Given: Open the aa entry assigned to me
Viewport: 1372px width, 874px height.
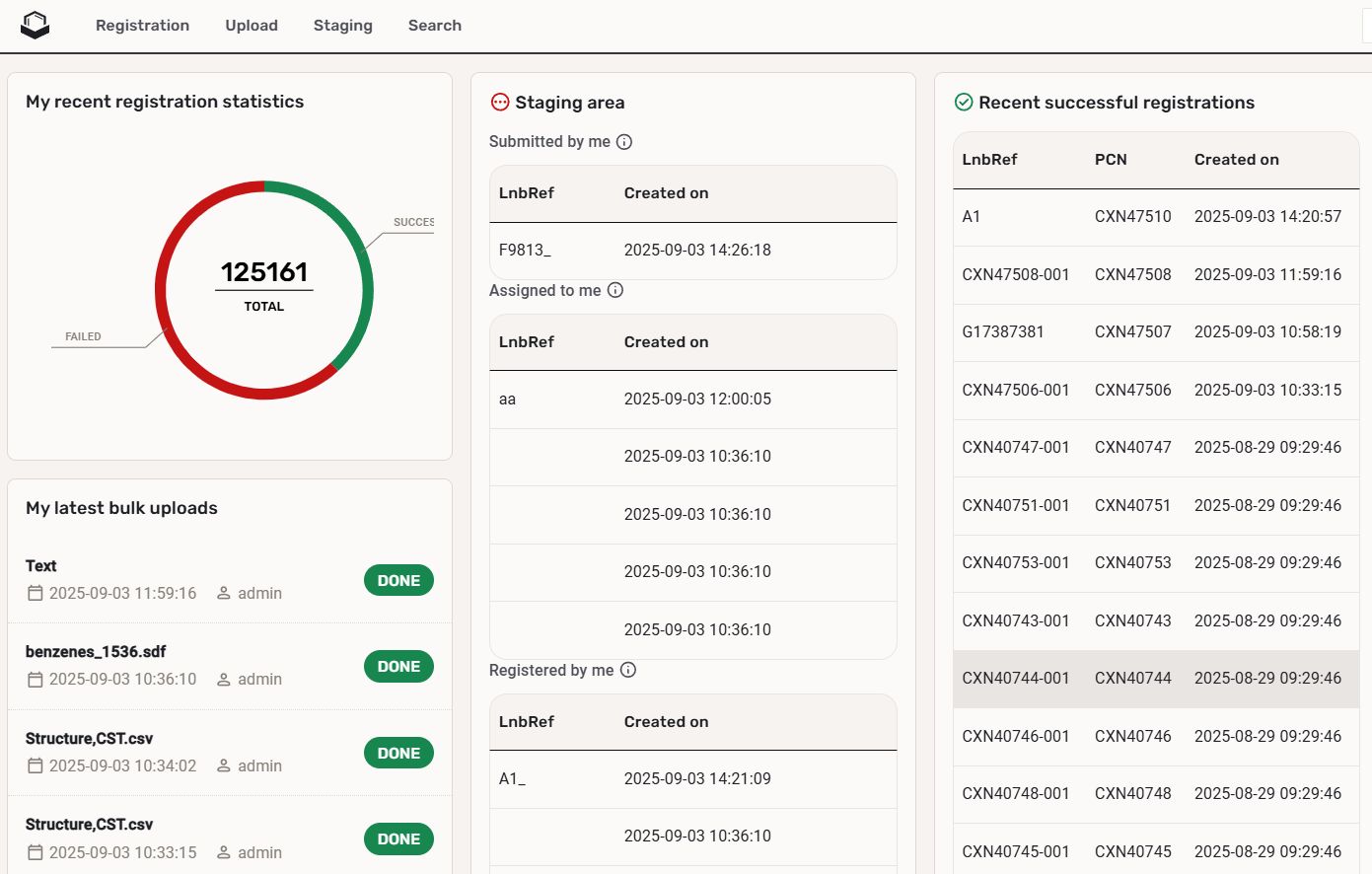Looking at the screenshot, I should (508, 400).
